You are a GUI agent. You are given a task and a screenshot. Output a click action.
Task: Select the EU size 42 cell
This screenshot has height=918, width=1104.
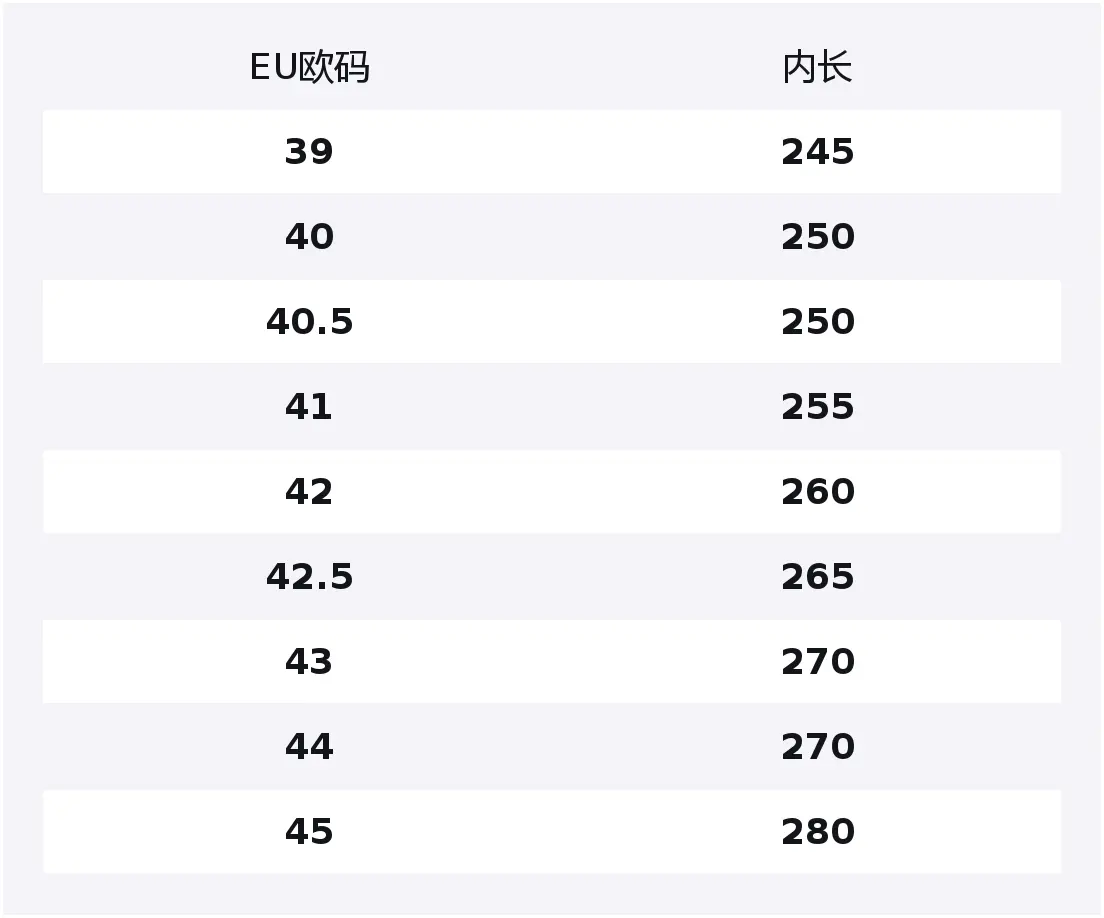[309, 491]
